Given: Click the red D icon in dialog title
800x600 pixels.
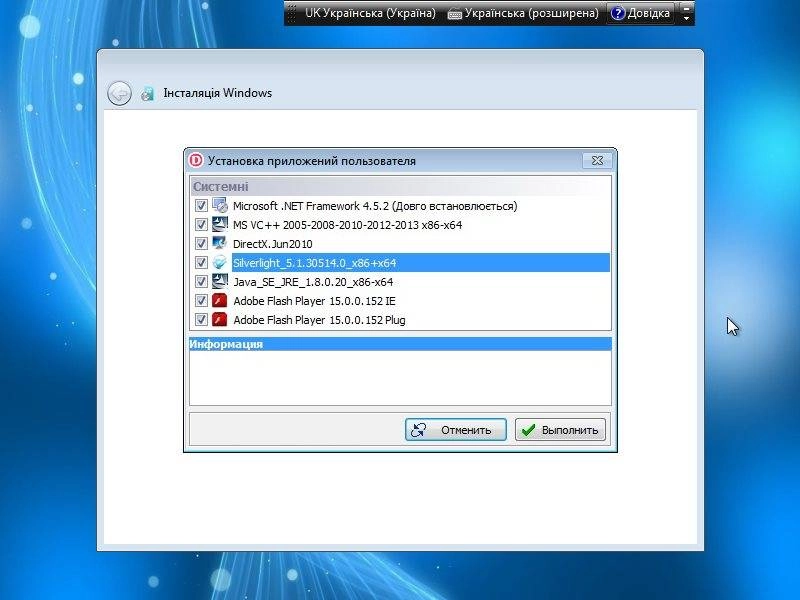Looking at the screenshot, I should (196, 160).
